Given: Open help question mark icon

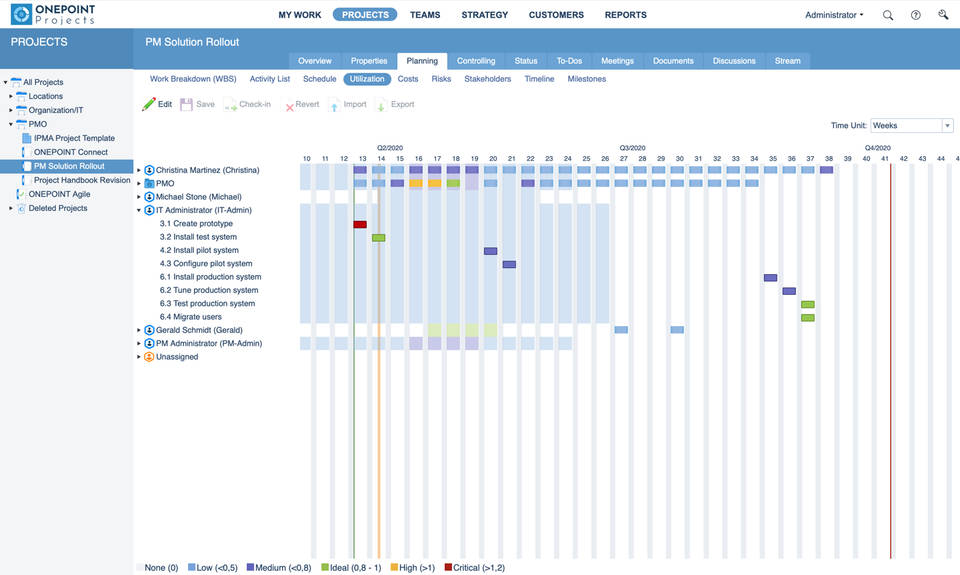Looking at the screenshot, I should click(x=915, y=15).
